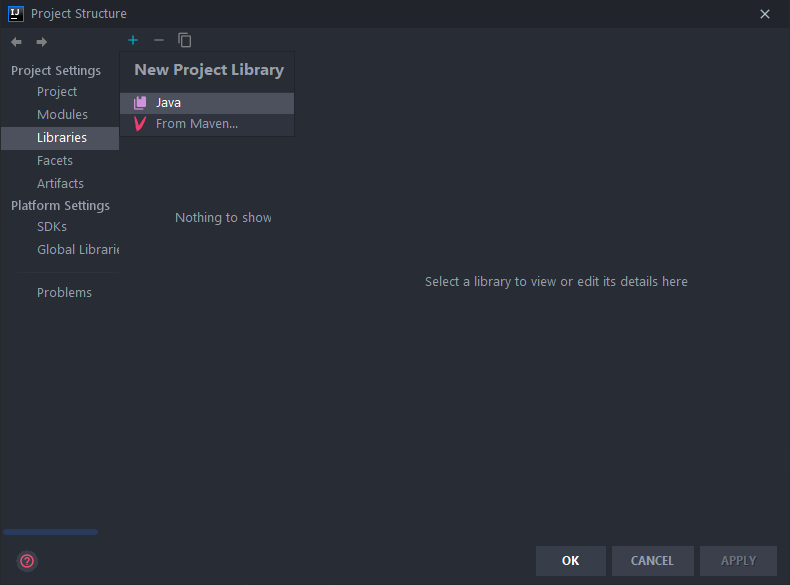Click the New Project Library popup title

tap(209, 70)
